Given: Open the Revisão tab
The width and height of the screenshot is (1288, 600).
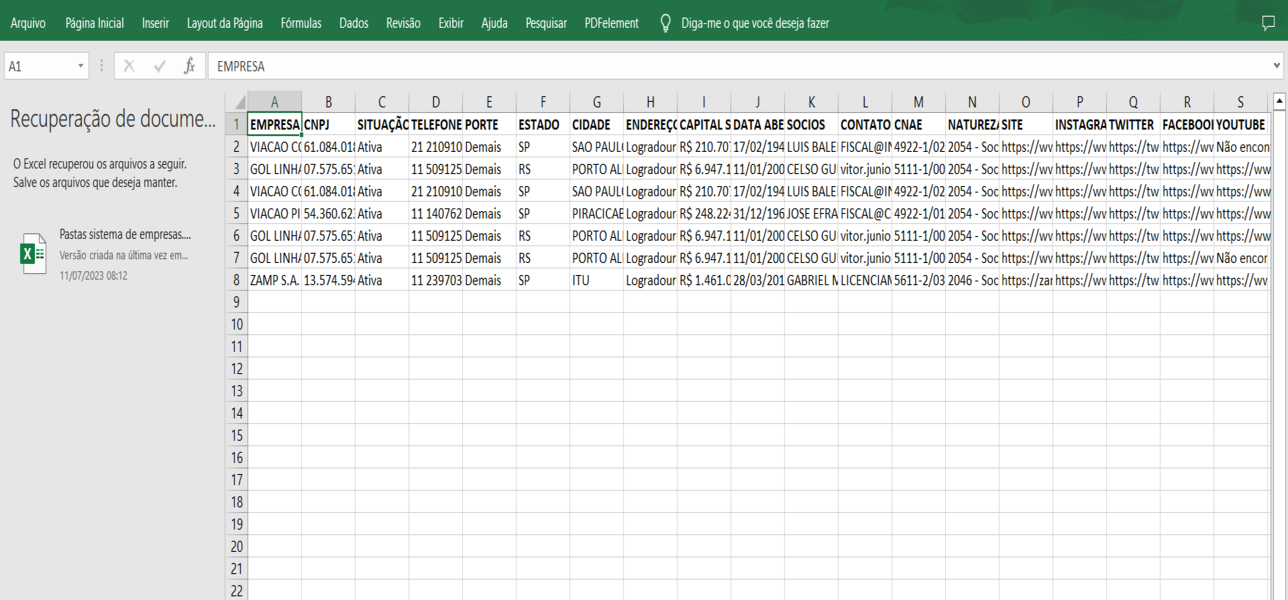Looking at the screenshot, I should pyautogui.click(x=403, y=23).
